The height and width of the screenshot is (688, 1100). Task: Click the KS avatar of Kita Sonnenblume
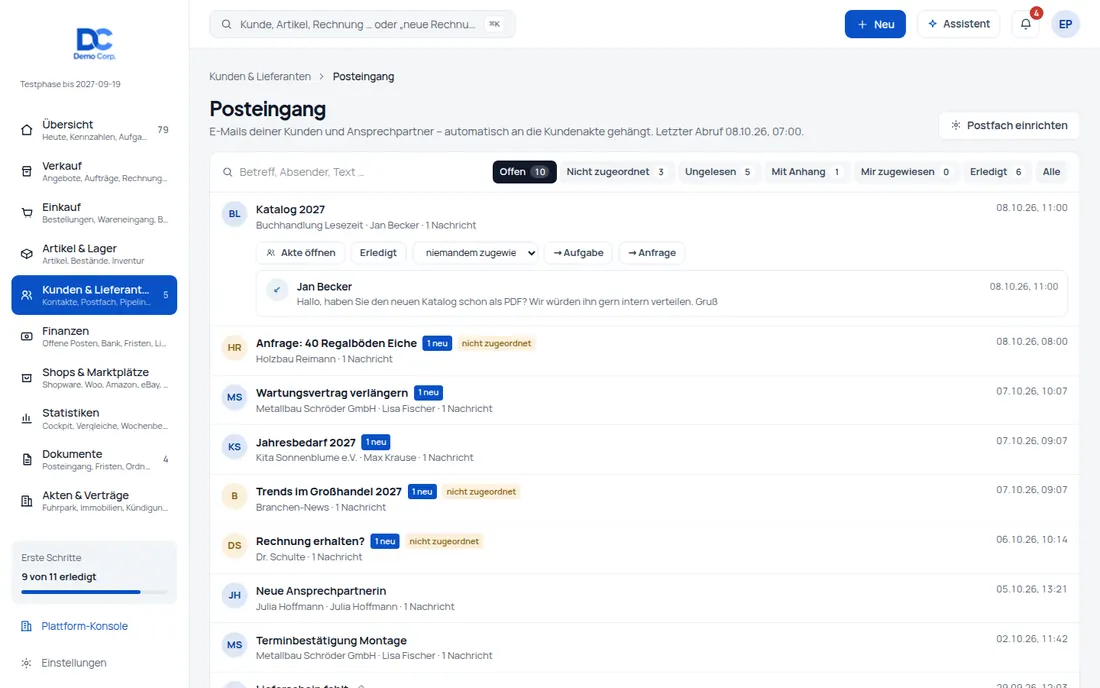click(234, 447)
